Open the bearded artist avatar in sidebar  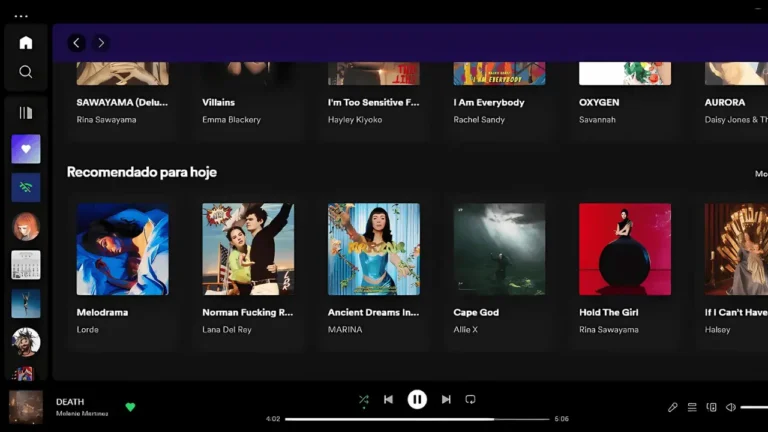click(26, 342)
